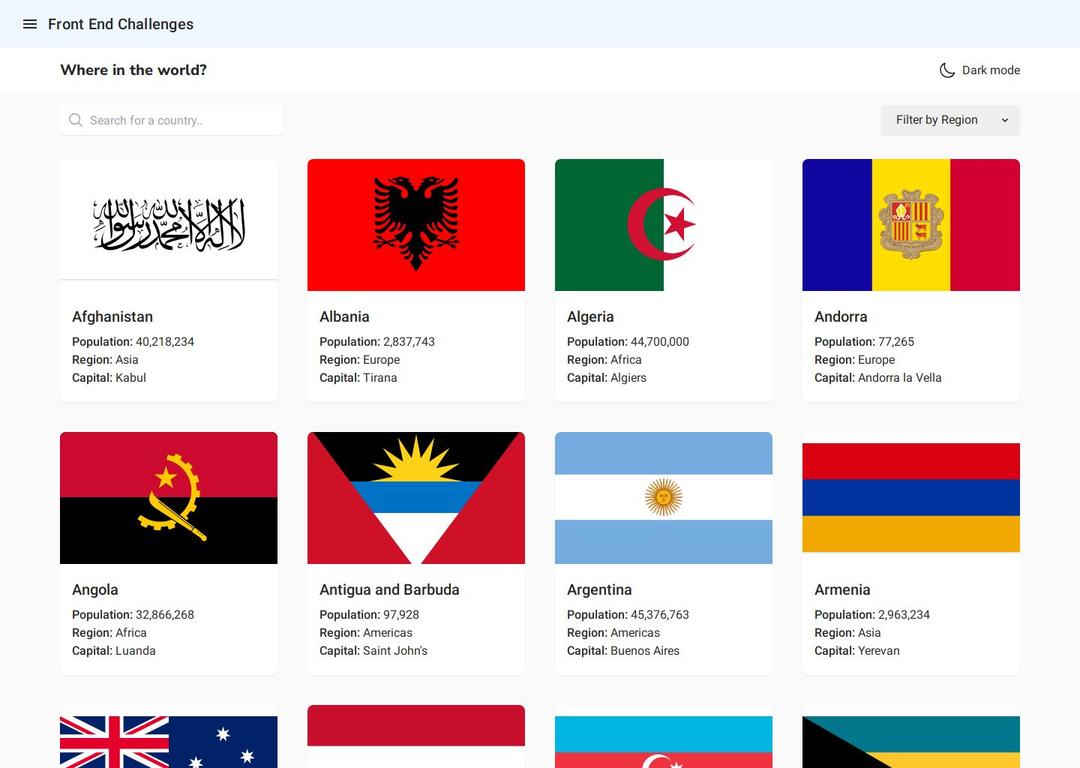Open the Andorra flag thumbnail
Viewport: 1080px width, 768px height.
(911, 225)
